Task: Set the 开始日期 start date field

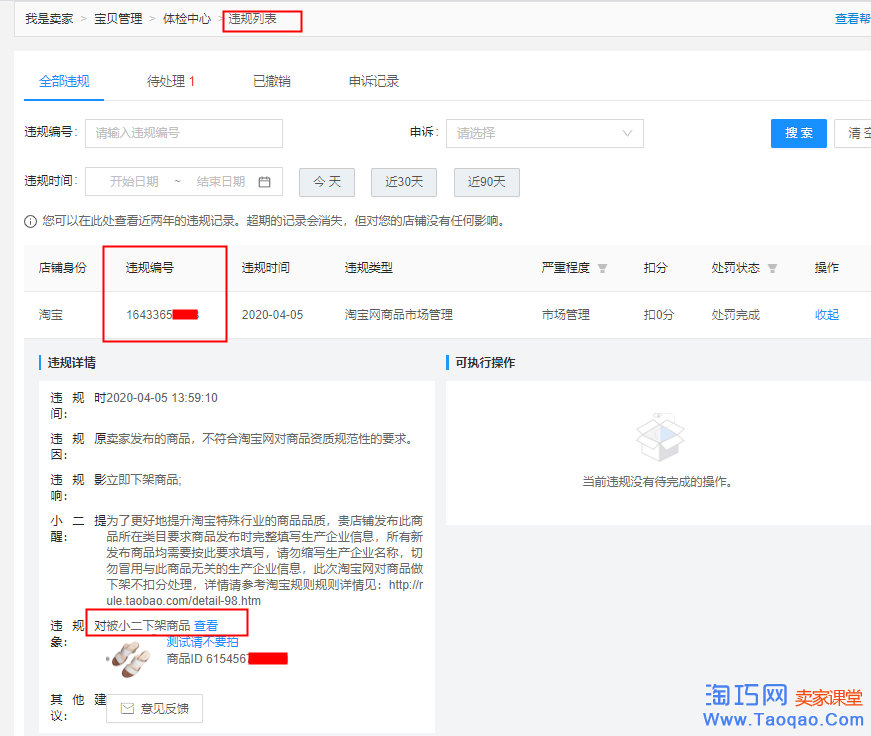Action: [x=134, y=182]
